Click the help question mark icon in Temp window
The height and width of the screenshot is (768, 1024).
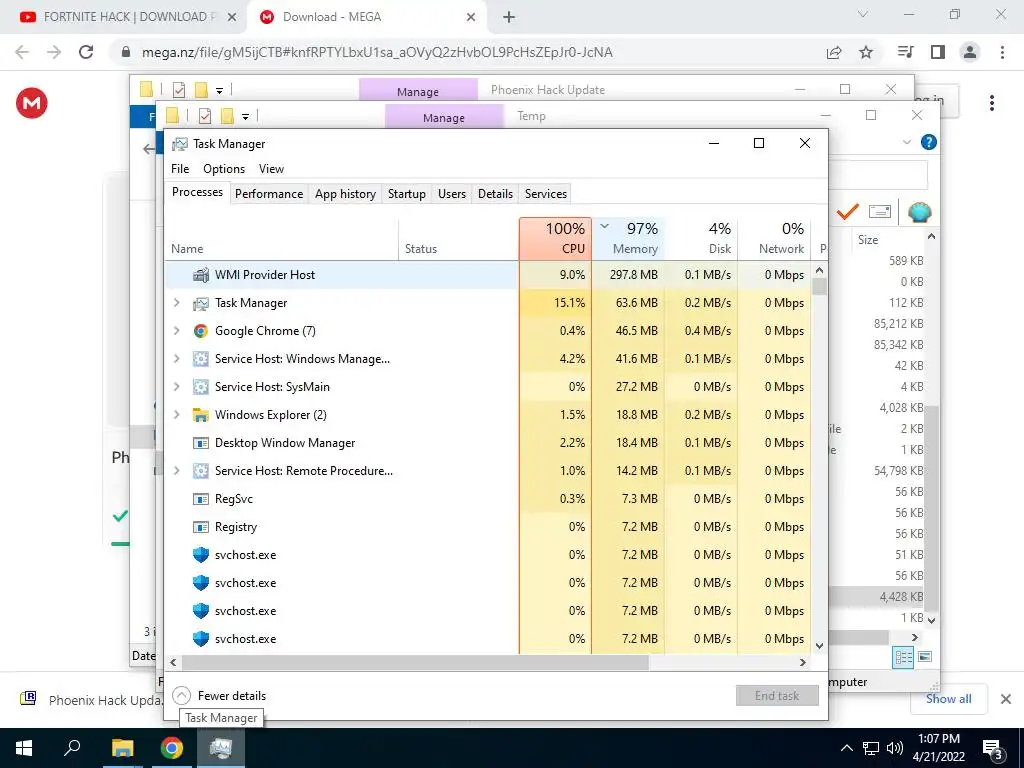(x=928, y=142)
